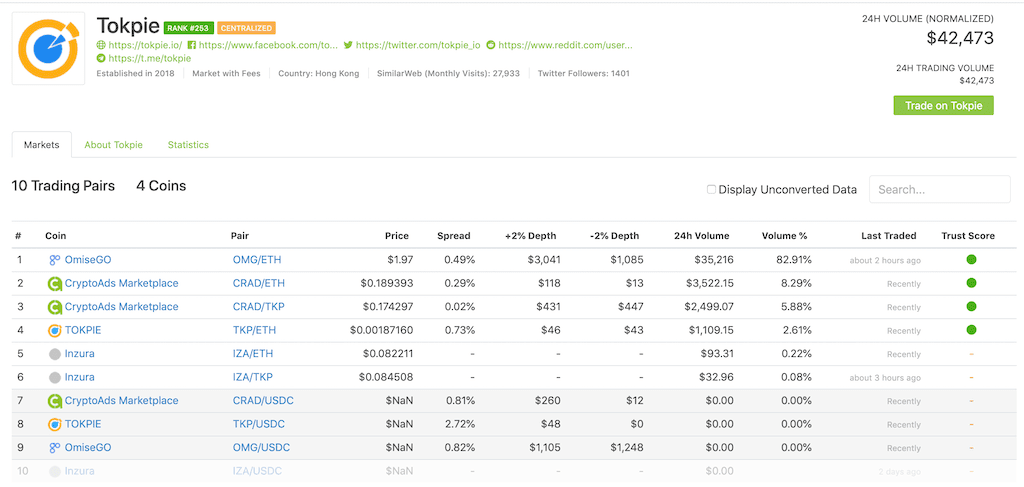Image resolution: width=1024 pixels, height=487 pixels.
Task: Open the About Tokpie tab
Action: (x=114, y=145)
